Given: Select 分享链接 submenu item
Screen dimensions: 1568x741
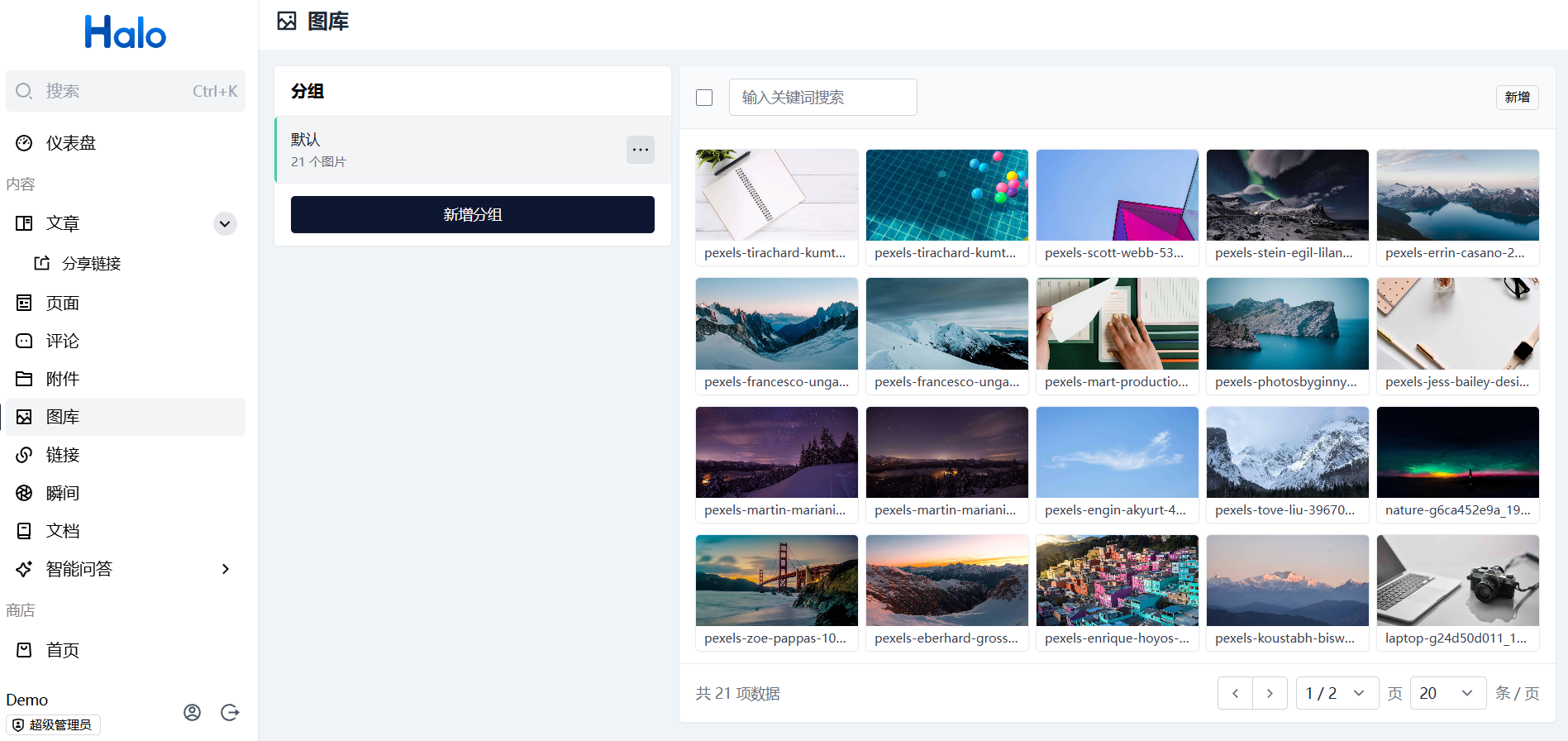Looking at the screenshot, I should [91, 263].
